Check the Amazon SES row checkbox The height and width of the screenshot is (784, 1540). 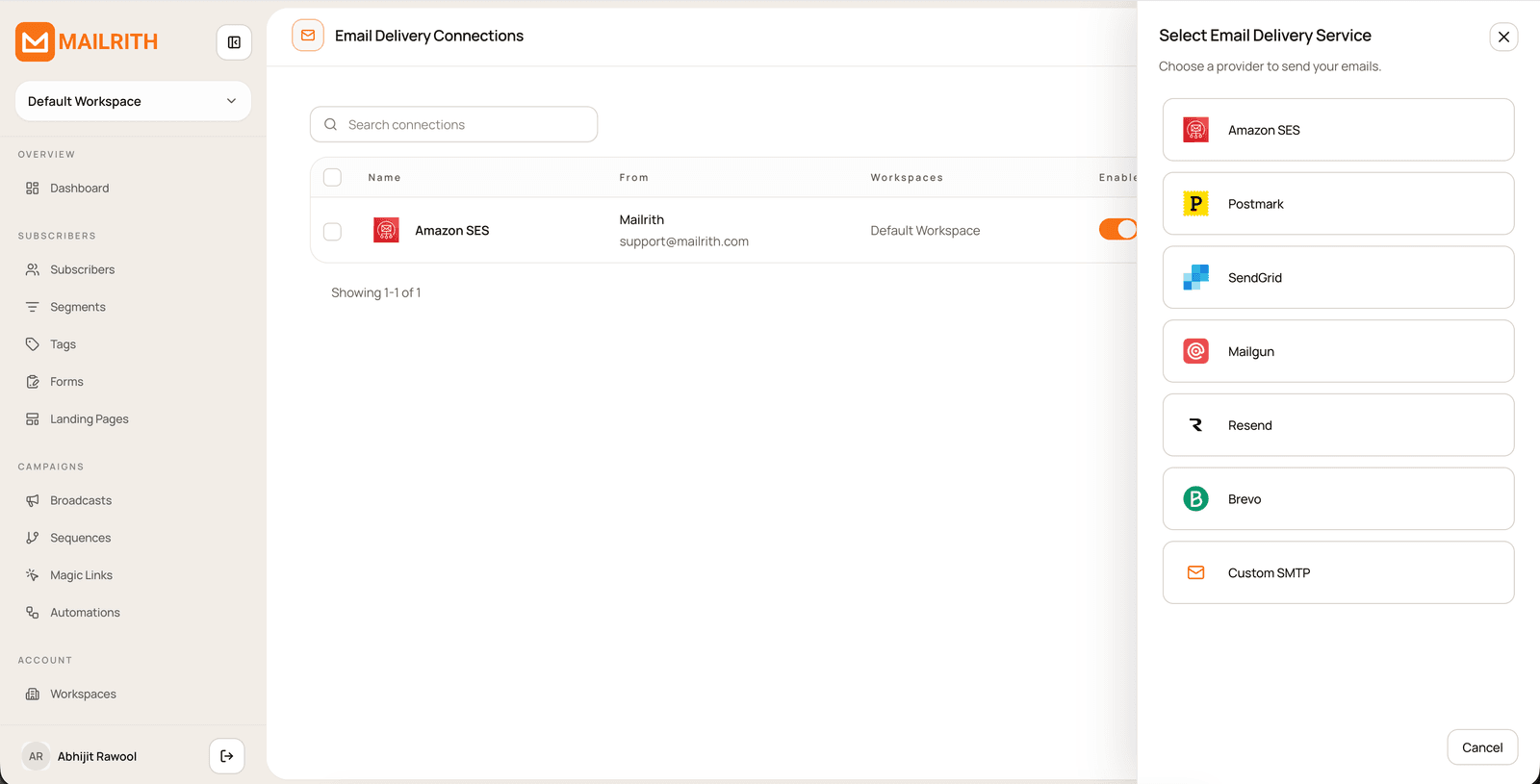tap(332, 231)
